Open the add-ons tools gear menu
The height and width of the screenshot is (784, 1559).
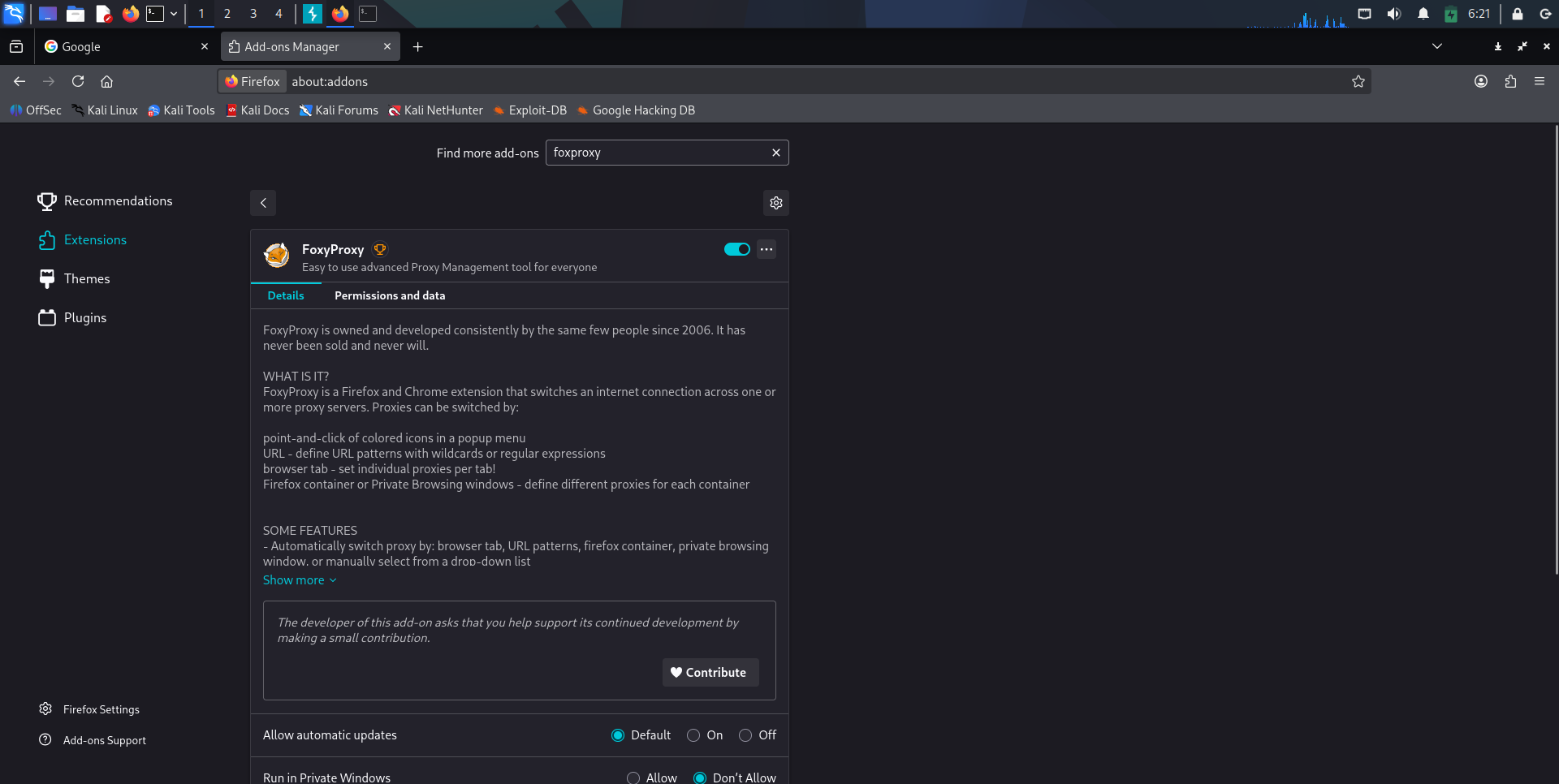pyautogui.click(x=776, y=203)
